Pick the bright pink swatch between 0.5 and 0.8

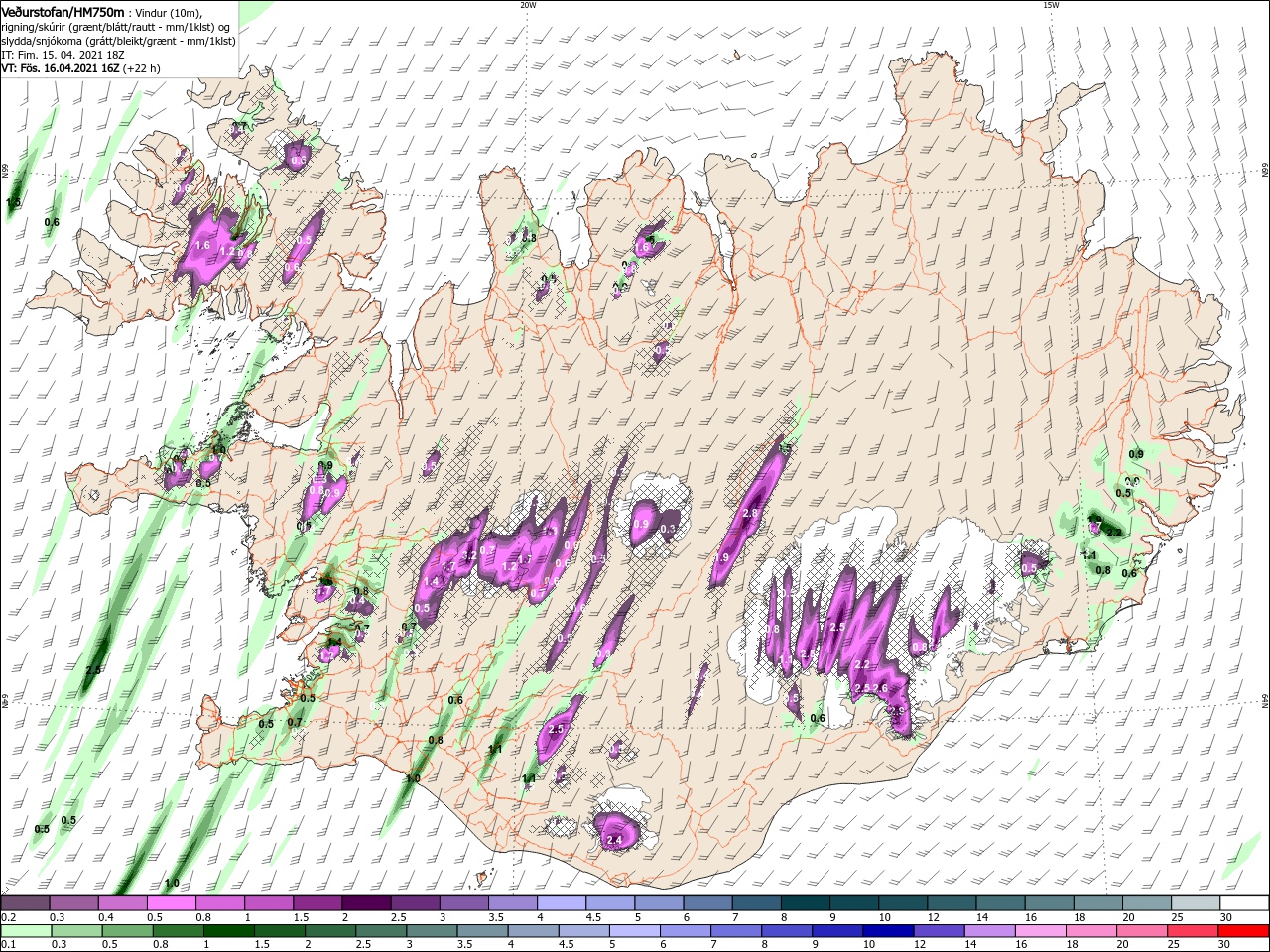click(171, 903)
